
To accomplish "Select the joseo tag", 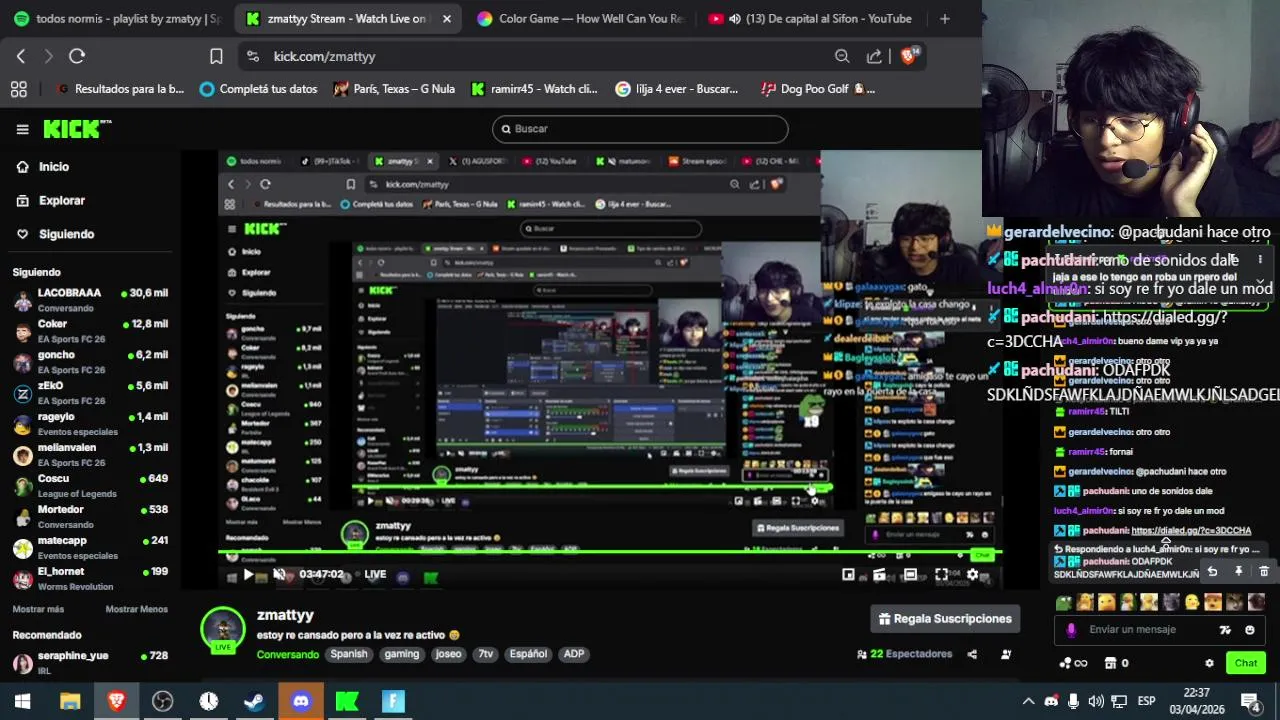I will click(449, 654).
